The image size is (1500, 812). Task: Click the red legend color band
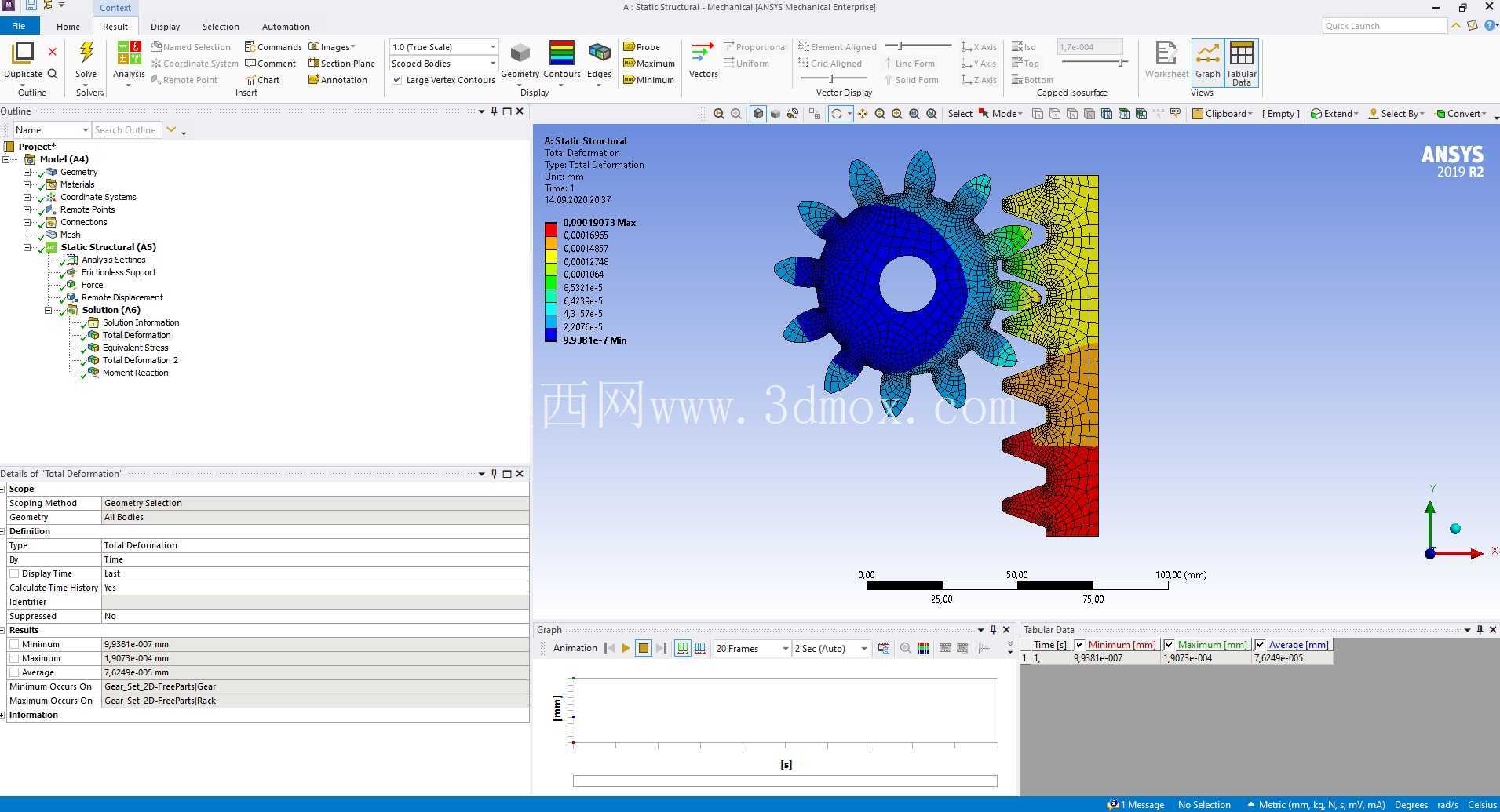click(x=551, y=230)
